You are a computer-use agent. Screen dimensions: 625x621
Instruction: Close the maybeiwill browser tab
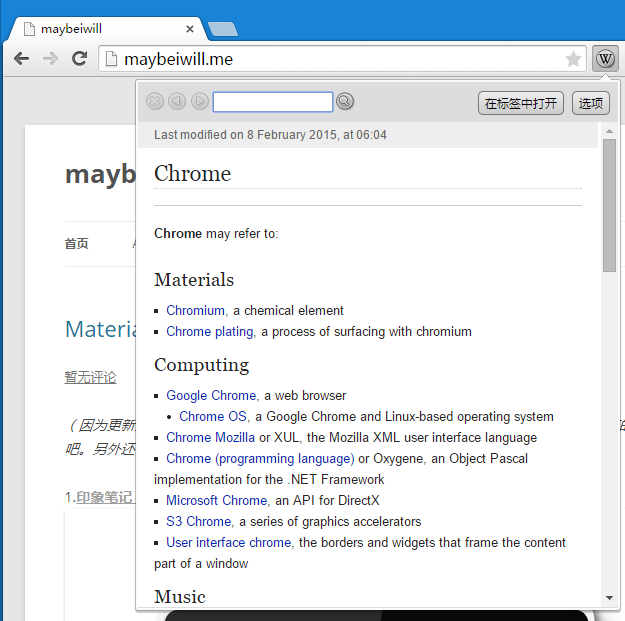tap(190, 29)
